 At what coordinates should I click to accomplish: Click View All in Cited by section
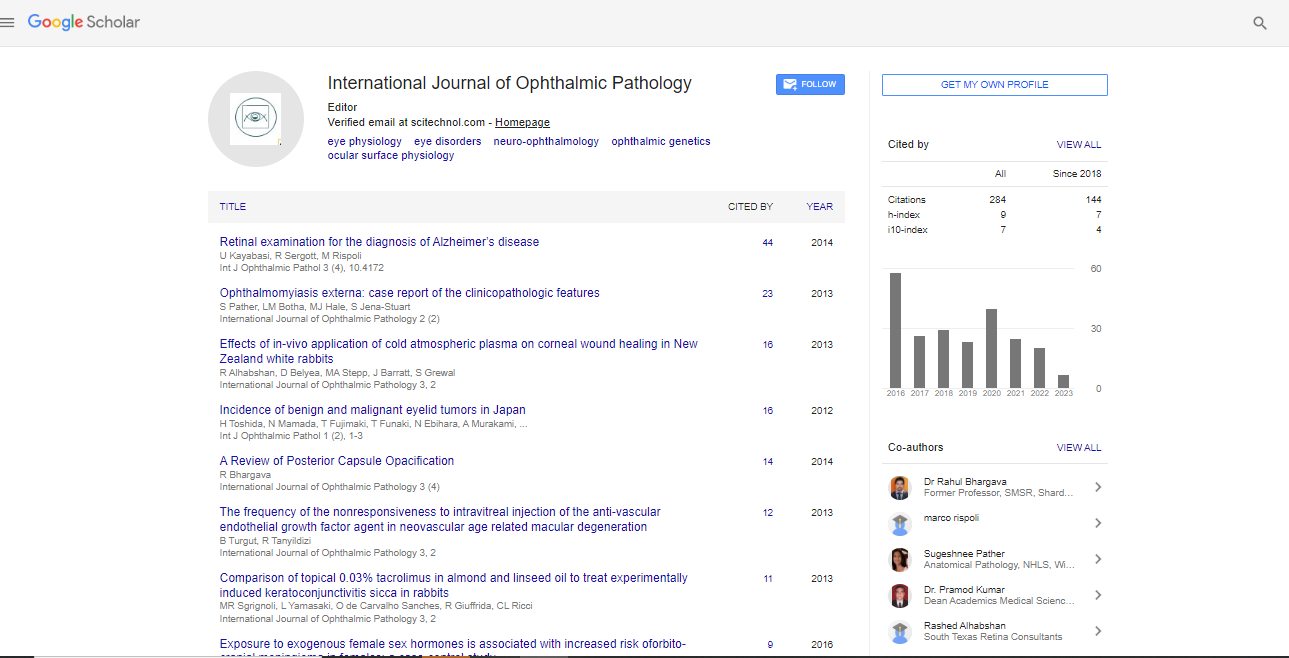click(1079, 145)
